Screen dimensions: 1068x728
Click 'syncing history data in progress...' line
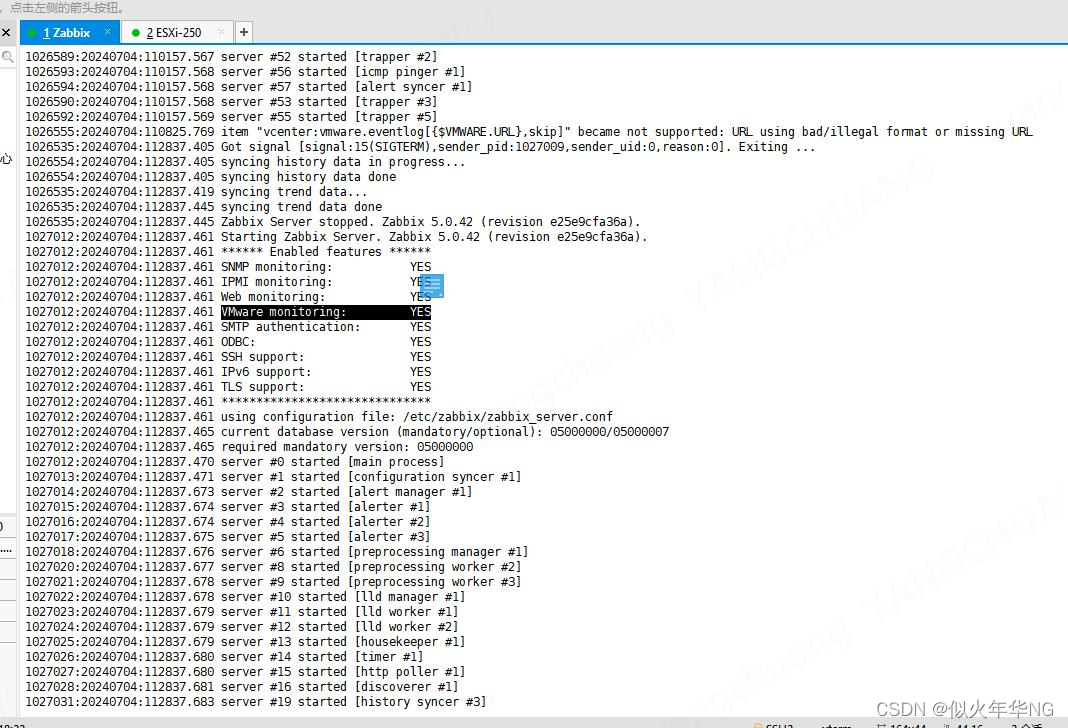tap(245, 162)
